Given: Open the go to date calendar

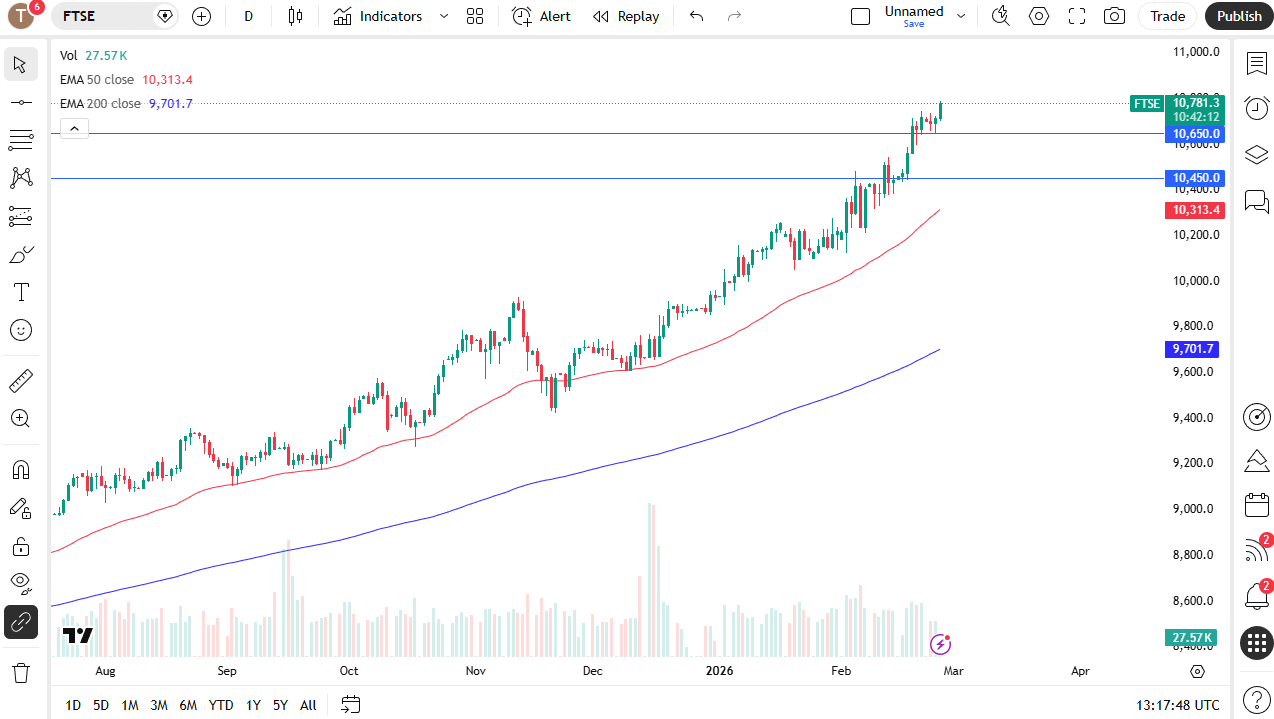Looking at the screenshot, I should [x=350, y=705].
